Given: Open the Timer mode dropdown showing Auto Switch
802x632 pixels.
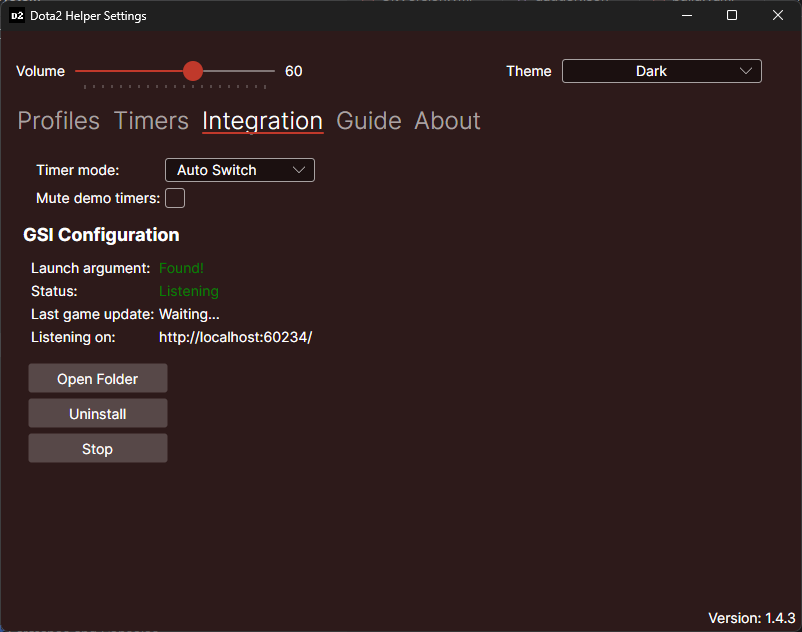Looking at the screenshot, I should pos(239,170).
